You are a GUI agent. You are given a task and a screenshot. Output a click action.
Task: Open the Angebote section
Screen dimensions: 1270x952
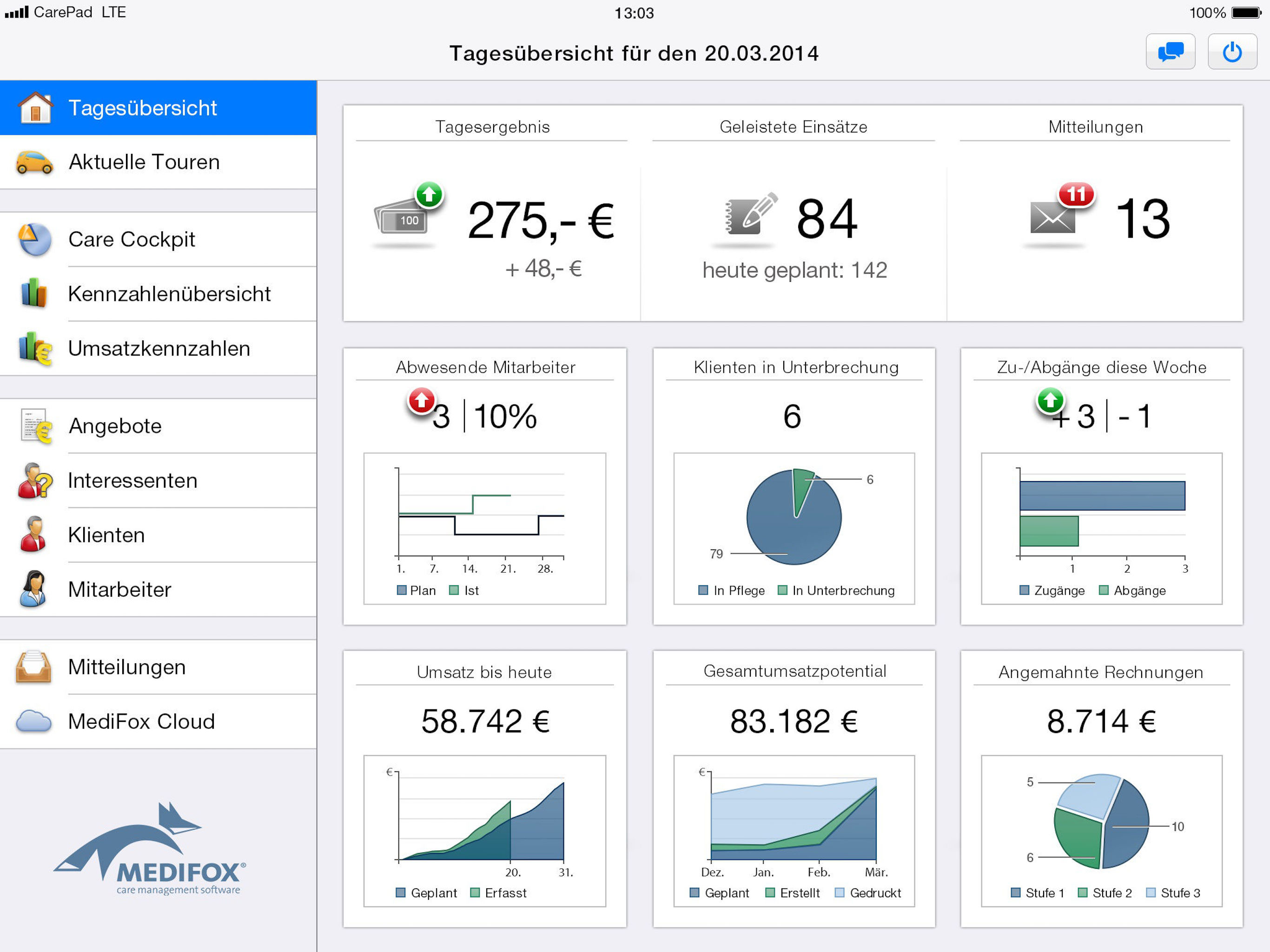[x=115, y=426]
